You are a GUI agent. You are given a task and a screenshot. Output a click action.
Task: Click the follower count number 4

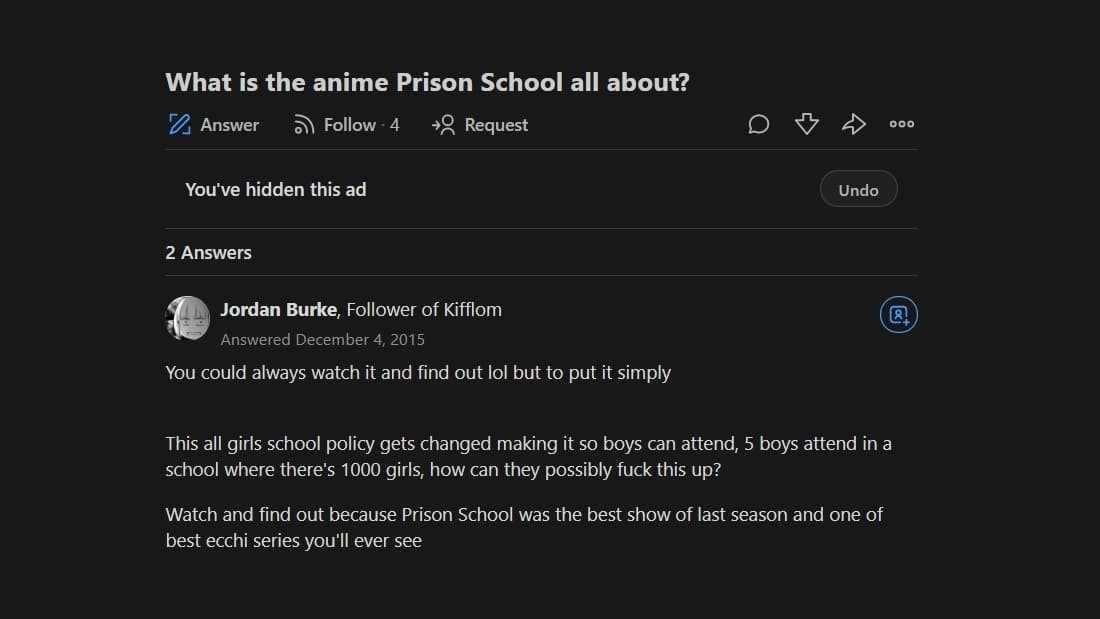395,125
